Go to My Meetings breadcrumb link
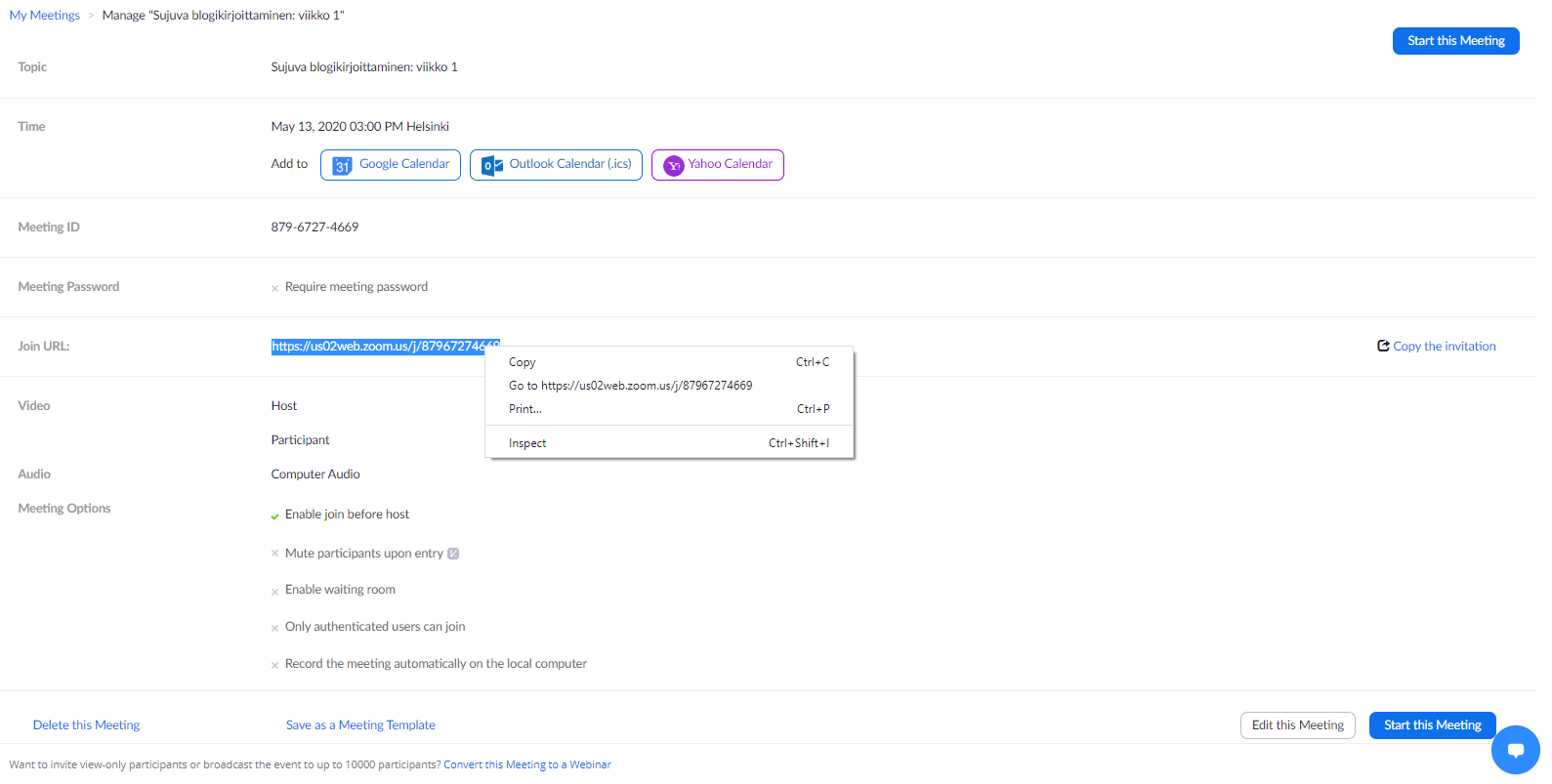The image size is (1552, 784). (45, 16)
